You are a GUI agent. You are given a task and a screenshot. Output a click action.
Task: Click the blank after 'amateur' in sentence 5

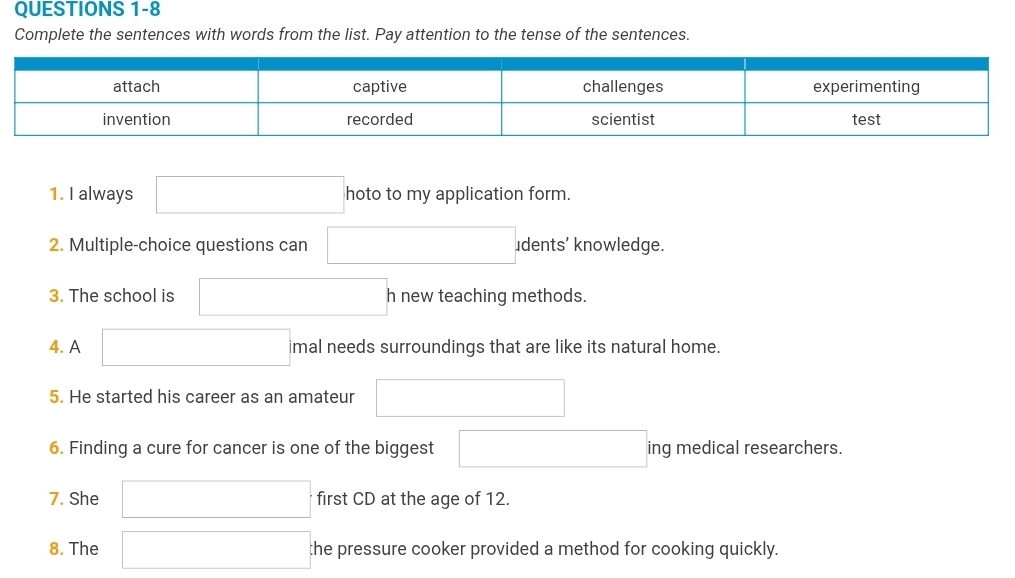(x=470, y=398)
